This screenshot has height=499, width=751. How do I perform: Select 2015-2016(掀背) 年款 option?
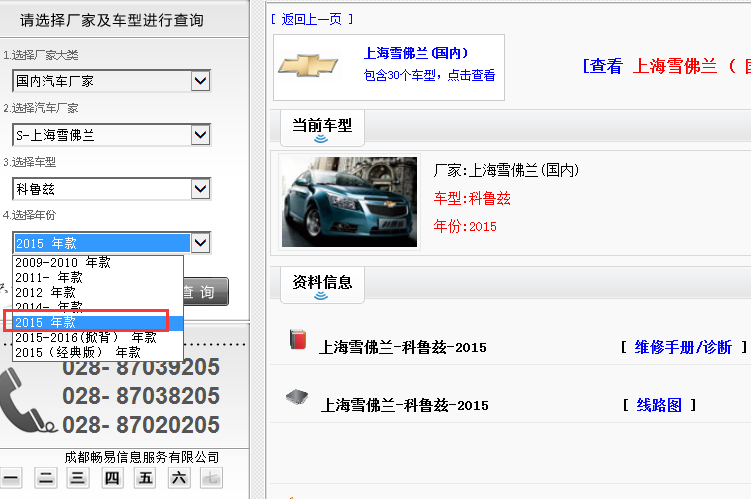click(98, 338)
